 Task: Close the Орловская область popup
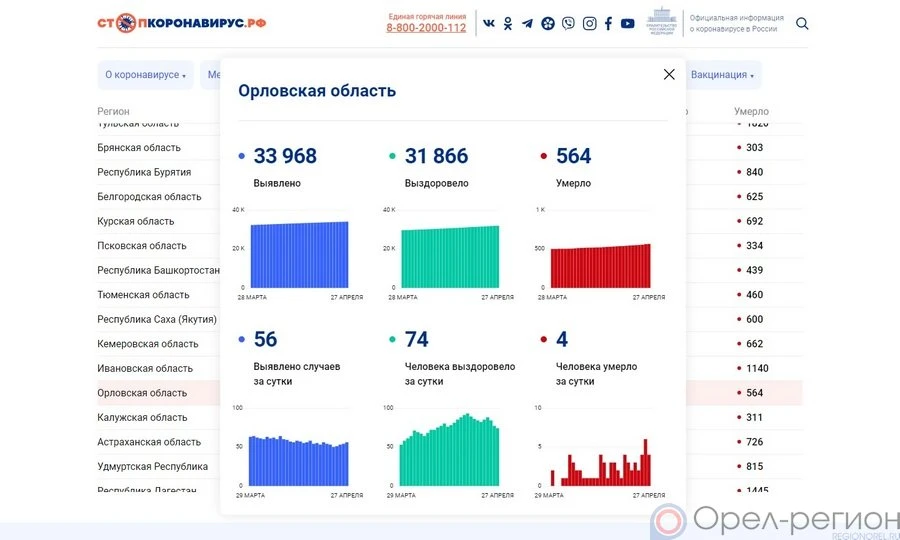[x=669, y=74]
